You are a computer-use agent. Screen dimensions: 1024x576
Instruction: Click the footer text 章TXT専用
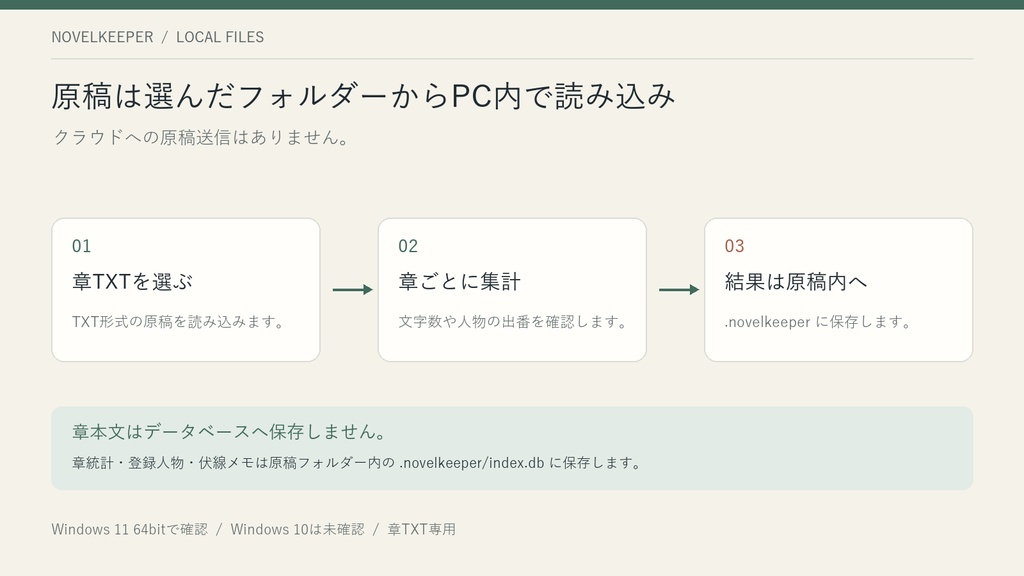point(422,529)
